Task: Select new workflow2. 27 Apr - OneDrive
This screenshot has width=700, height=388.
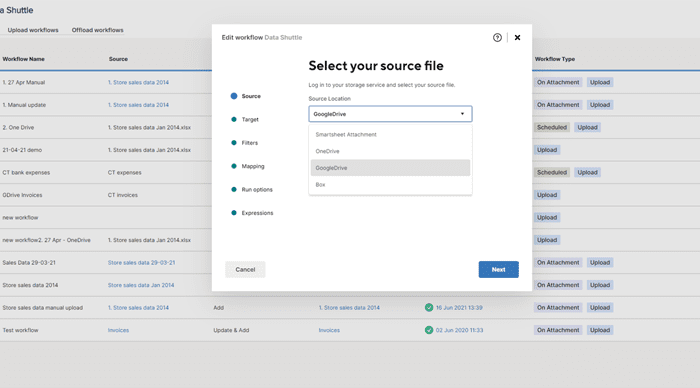Action: pyautogui.click(x=46, y=240)
